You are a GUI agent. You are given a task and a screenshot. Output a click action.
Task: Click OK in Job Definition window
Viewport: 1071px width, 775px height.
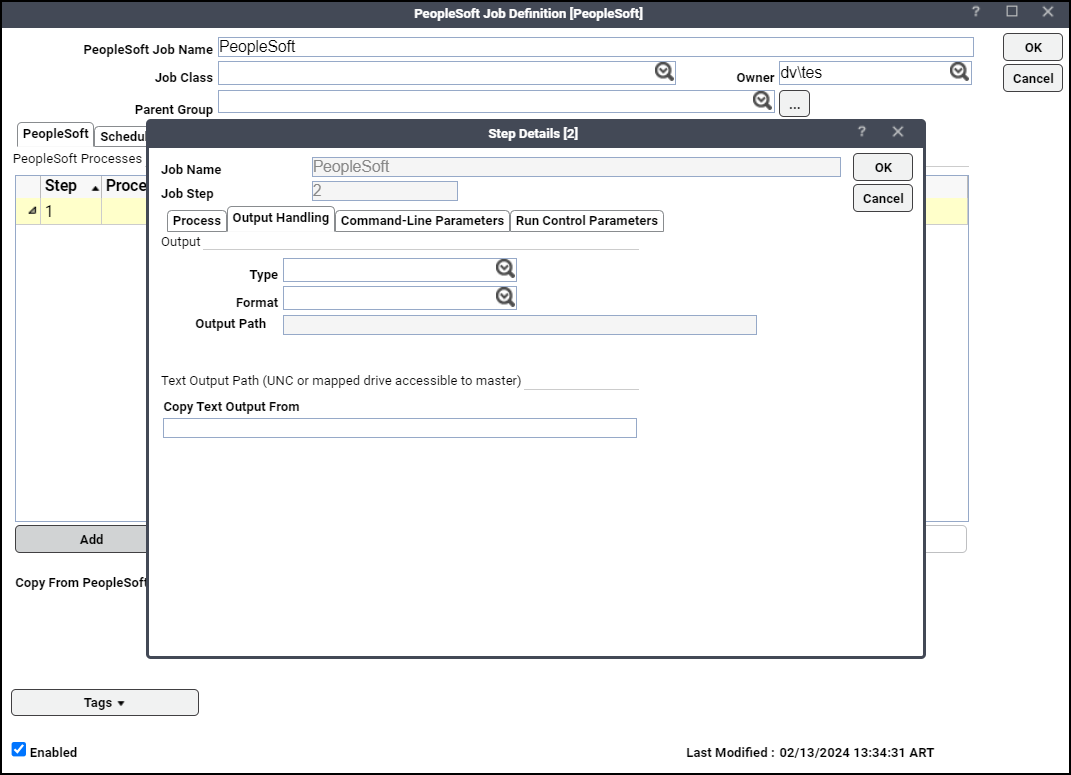(1033, 48)
